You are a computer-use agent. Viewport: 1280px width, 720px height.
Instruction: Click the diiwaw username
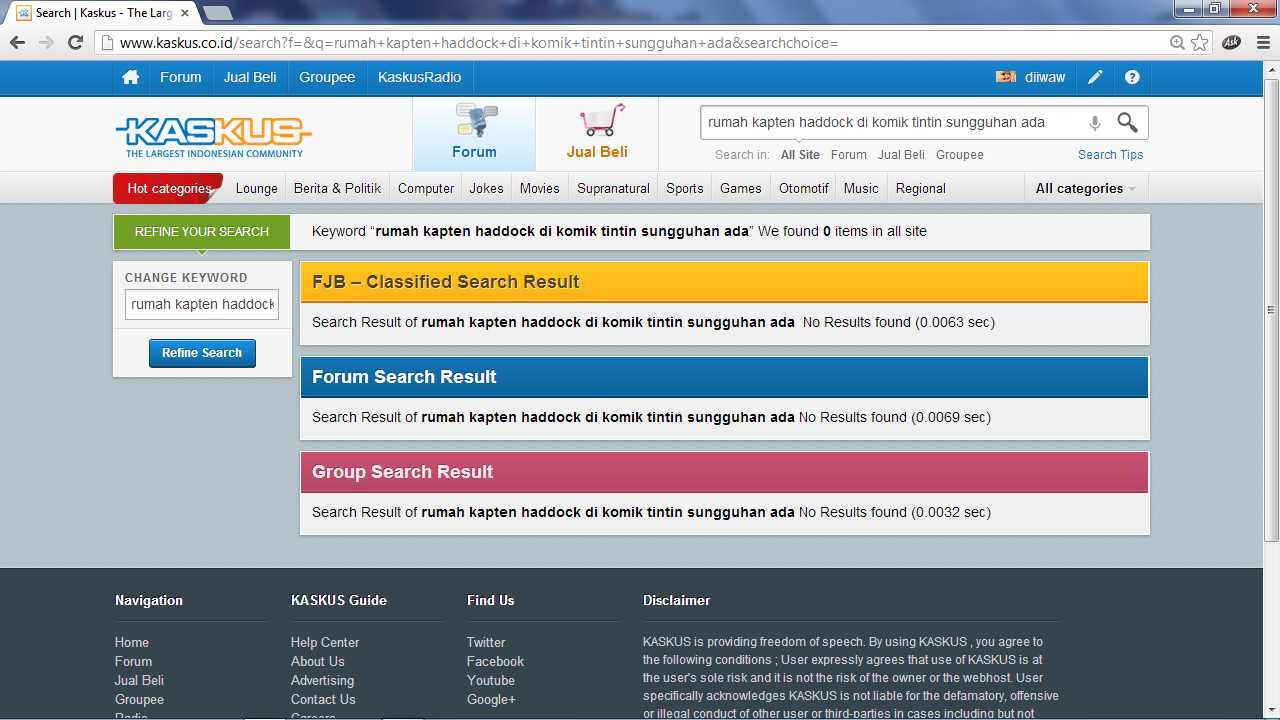pos(1045,77)
